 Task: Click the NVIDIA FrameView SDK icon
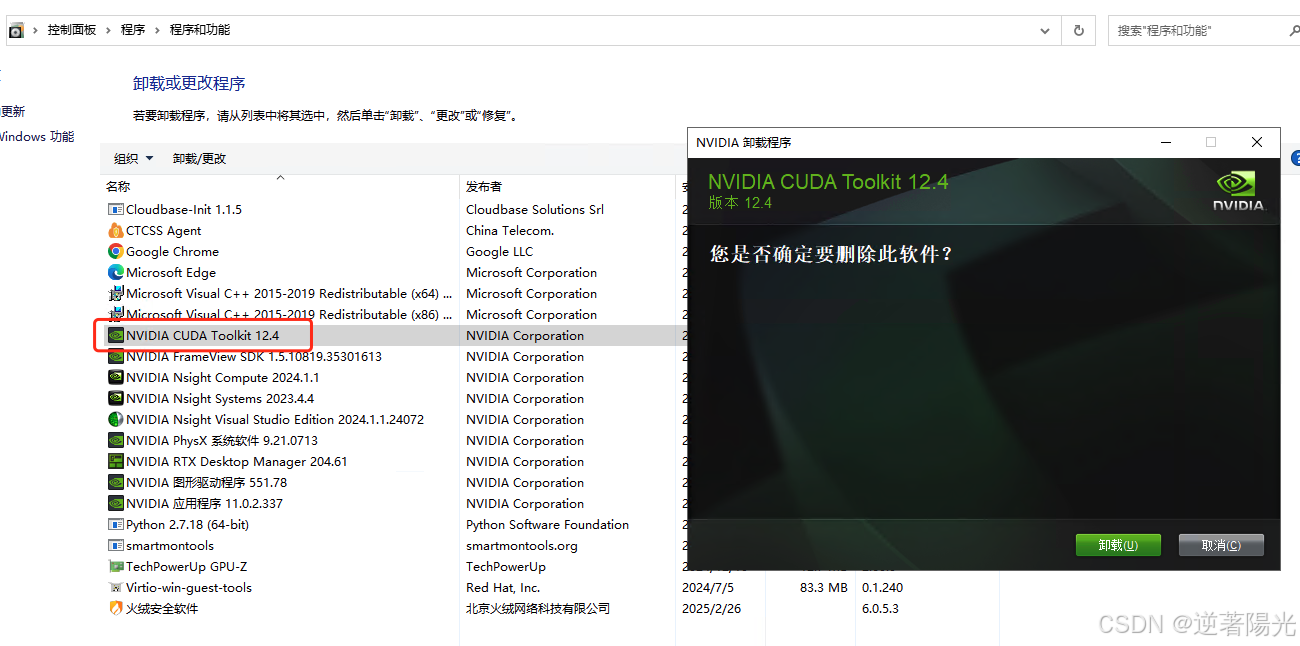pyautogui.click(x=116, y=356)
